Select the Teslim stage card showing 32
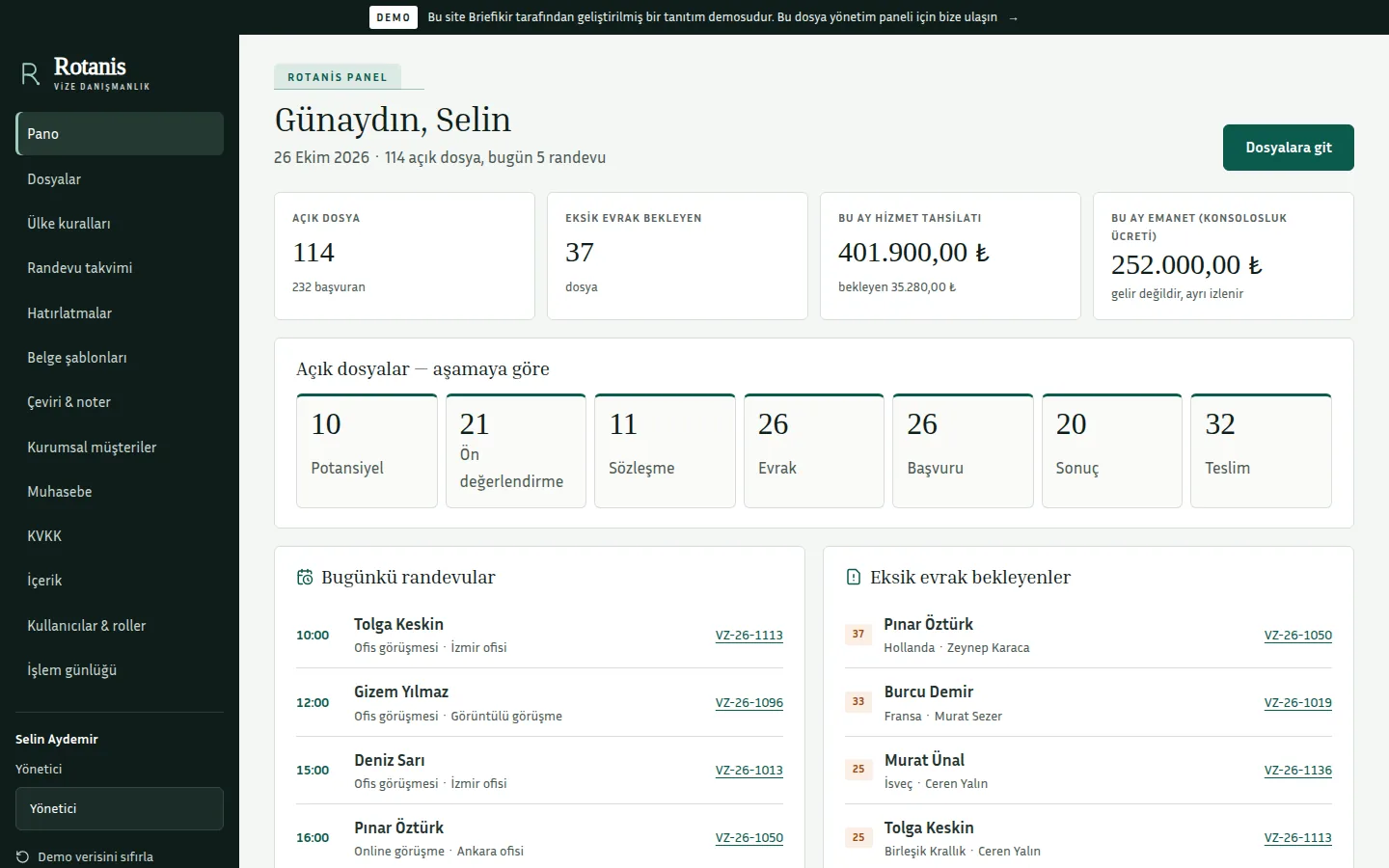This screenshot has width=1389, height=868. pos(1261,450)
